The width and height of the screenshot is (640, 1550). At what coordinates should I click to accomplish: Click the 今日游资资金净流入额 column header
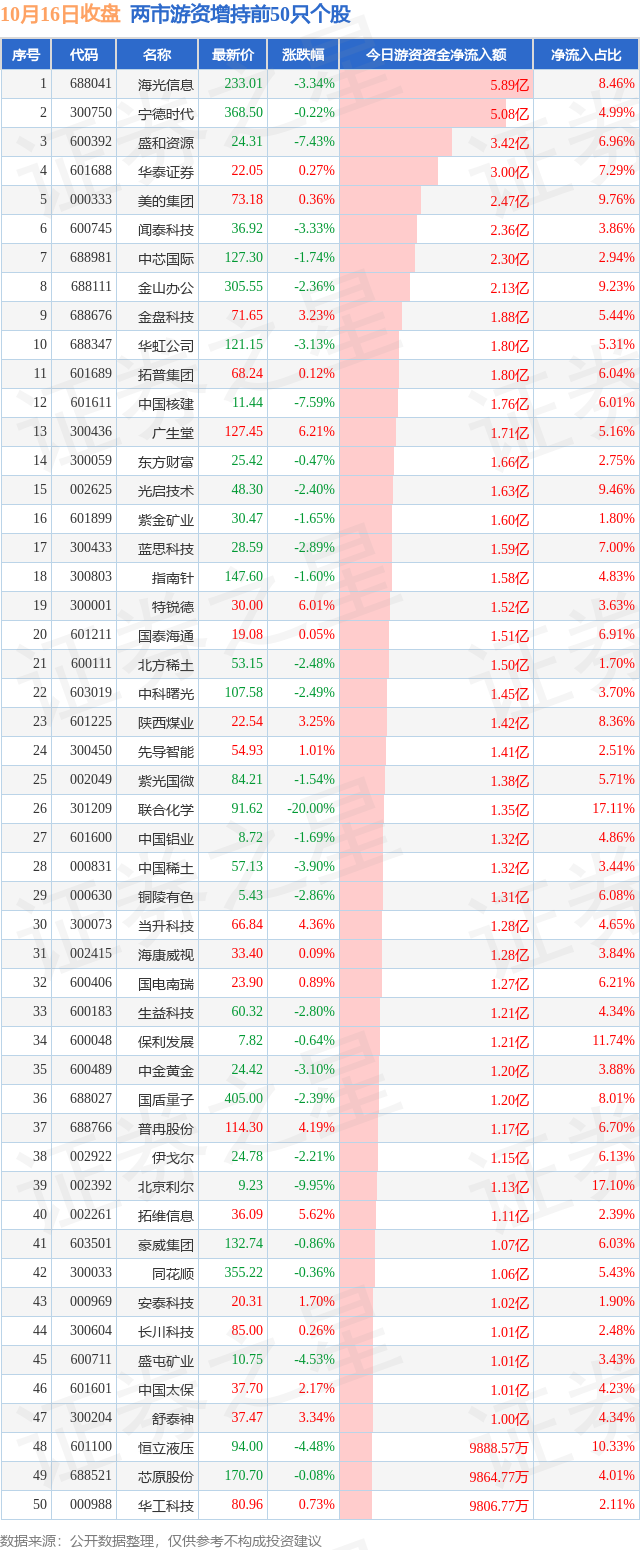(x=436, y=55)
